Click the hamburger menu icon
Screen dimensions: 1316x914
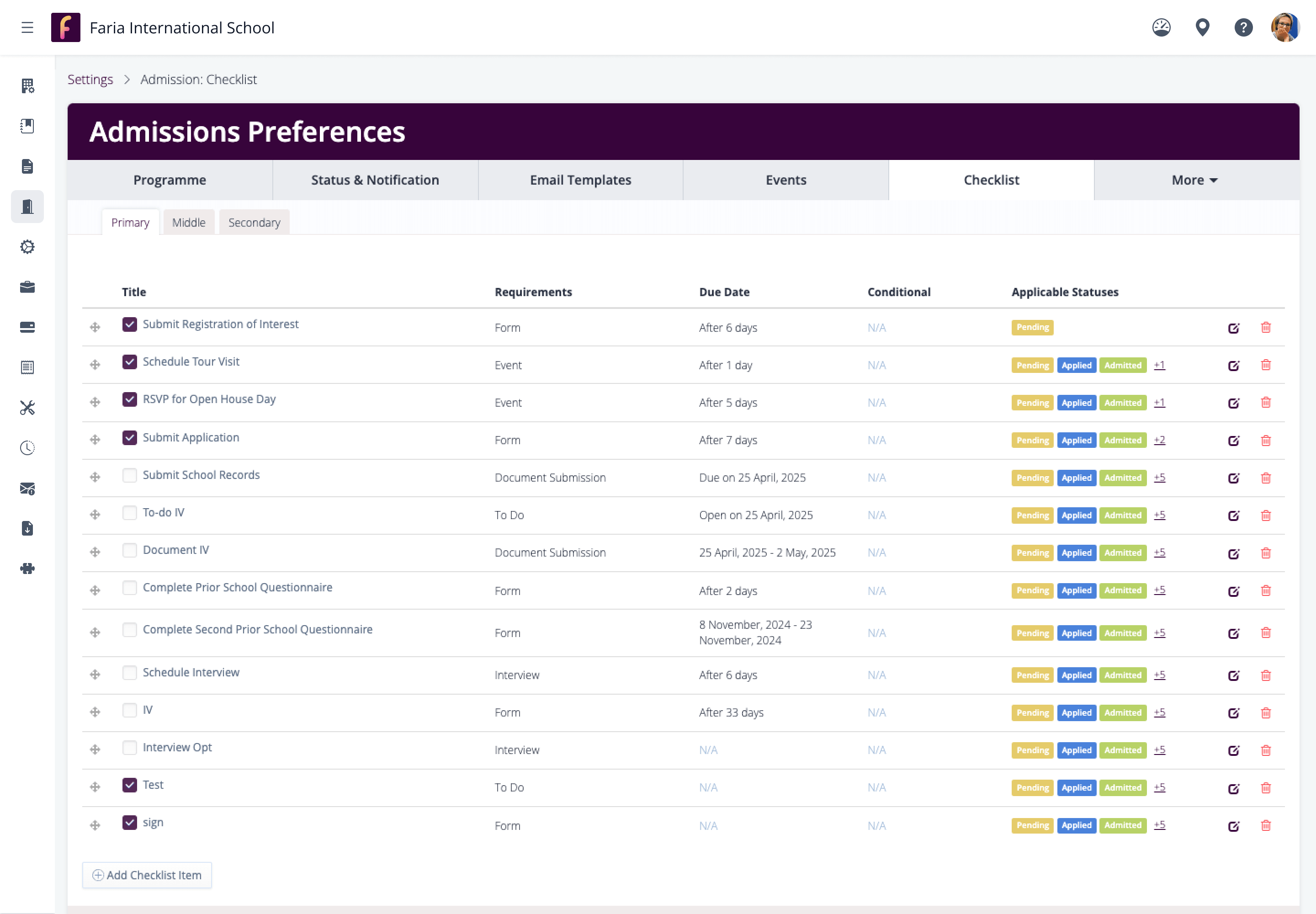click(27, 27)
